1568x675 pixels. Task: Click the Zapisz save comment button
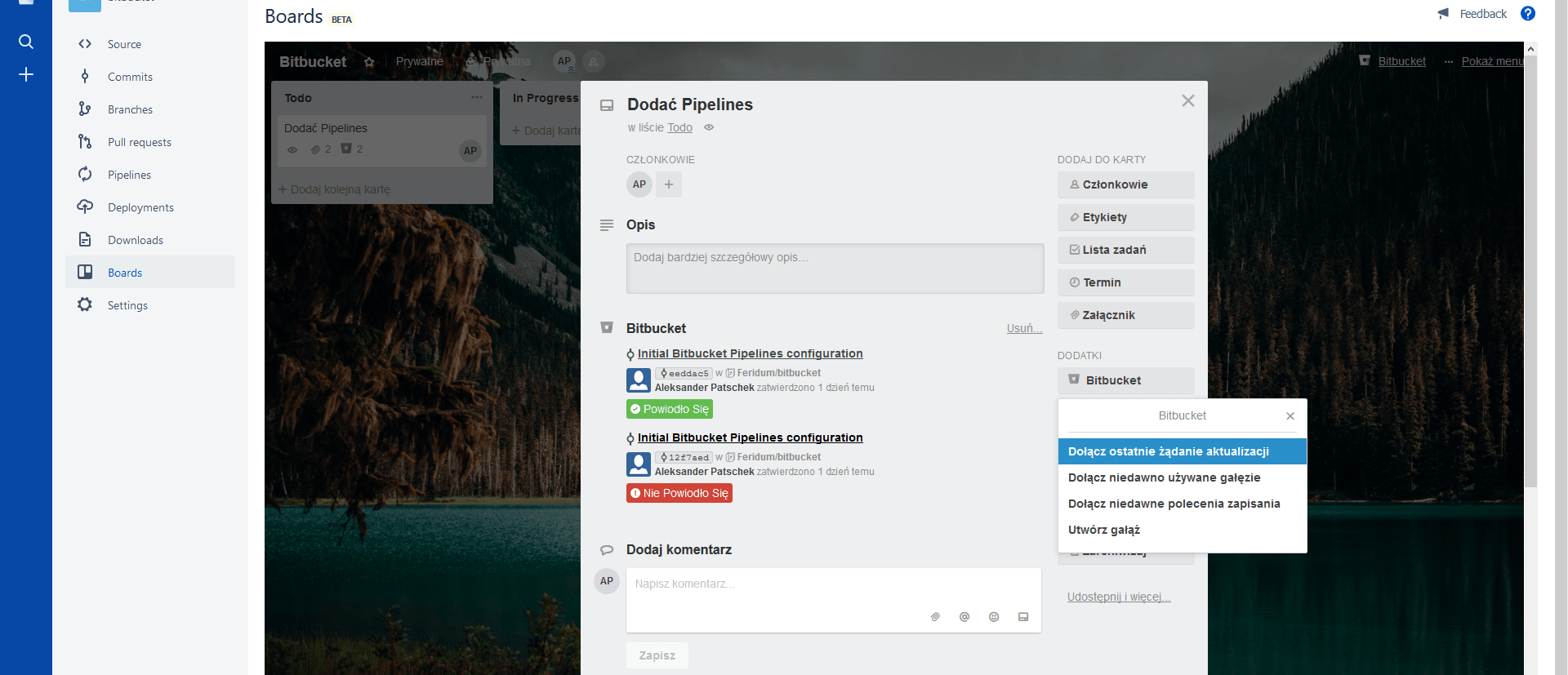pos(657,655)
